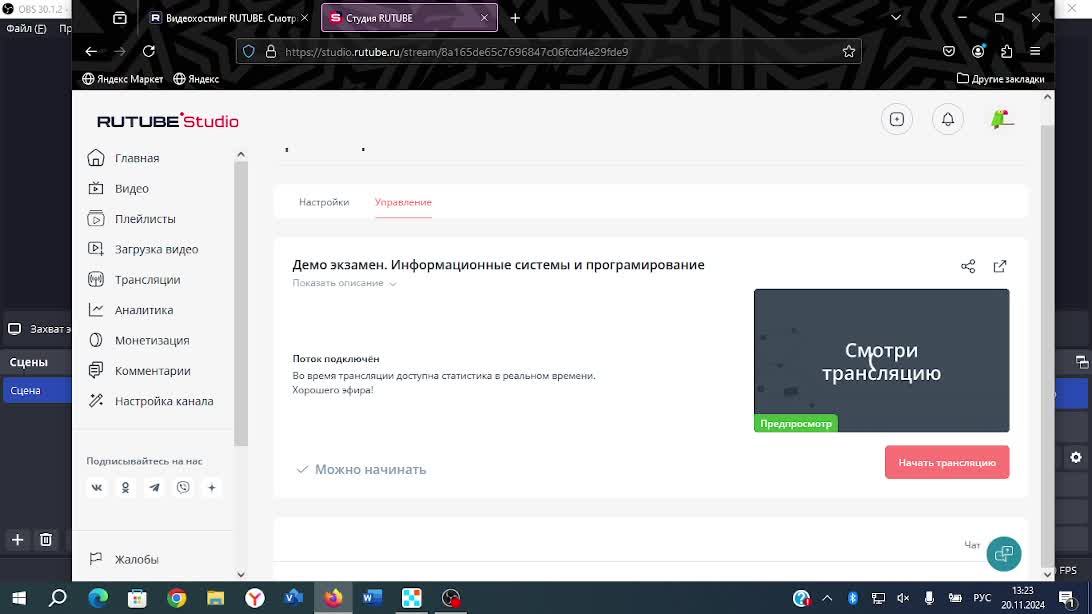Open Firefox View tab button

point(120,18)
